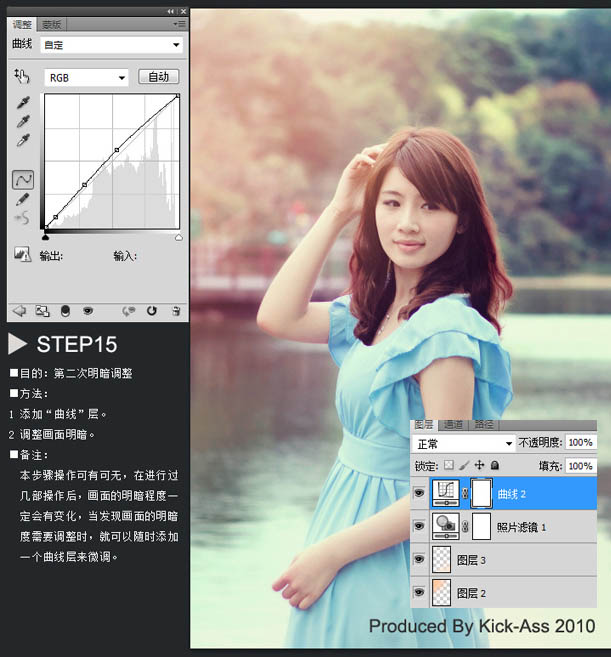This screenshot has width=611, height=657.
Task: Pick the black point eyedropper
Action: click(x=22, y=103)
